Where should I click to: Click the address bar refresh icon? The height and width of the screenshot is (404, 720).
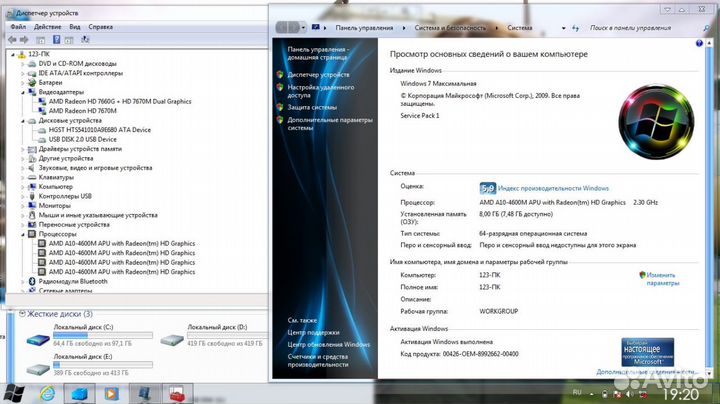pos(575,28)
